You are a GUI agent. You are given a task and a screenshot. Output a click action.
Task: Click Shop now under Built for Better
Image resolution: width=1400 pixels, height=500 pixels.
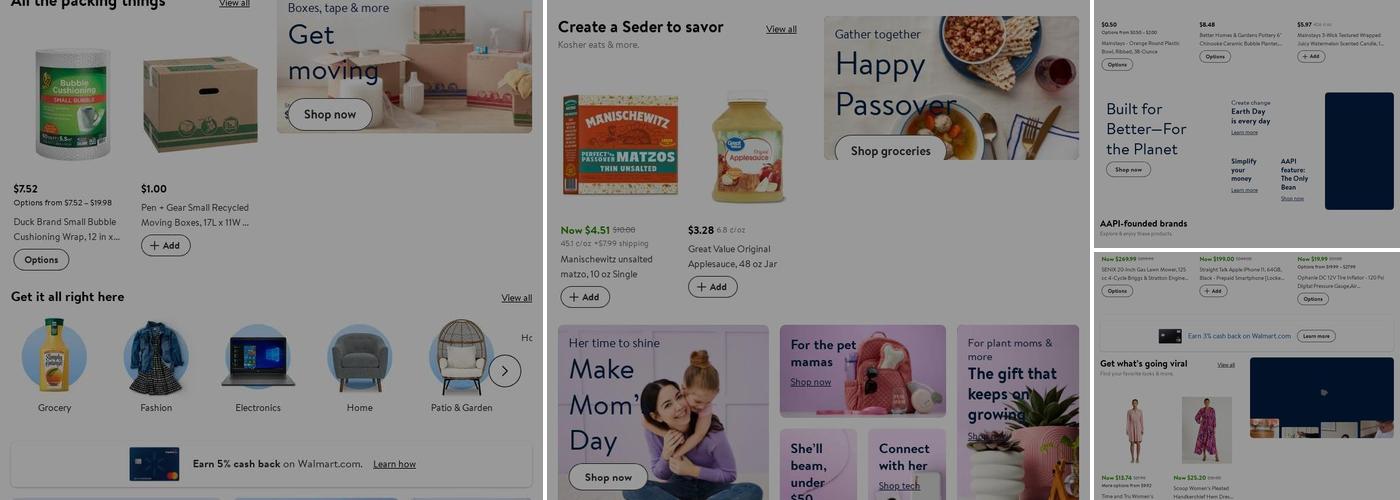point(1128,170)
